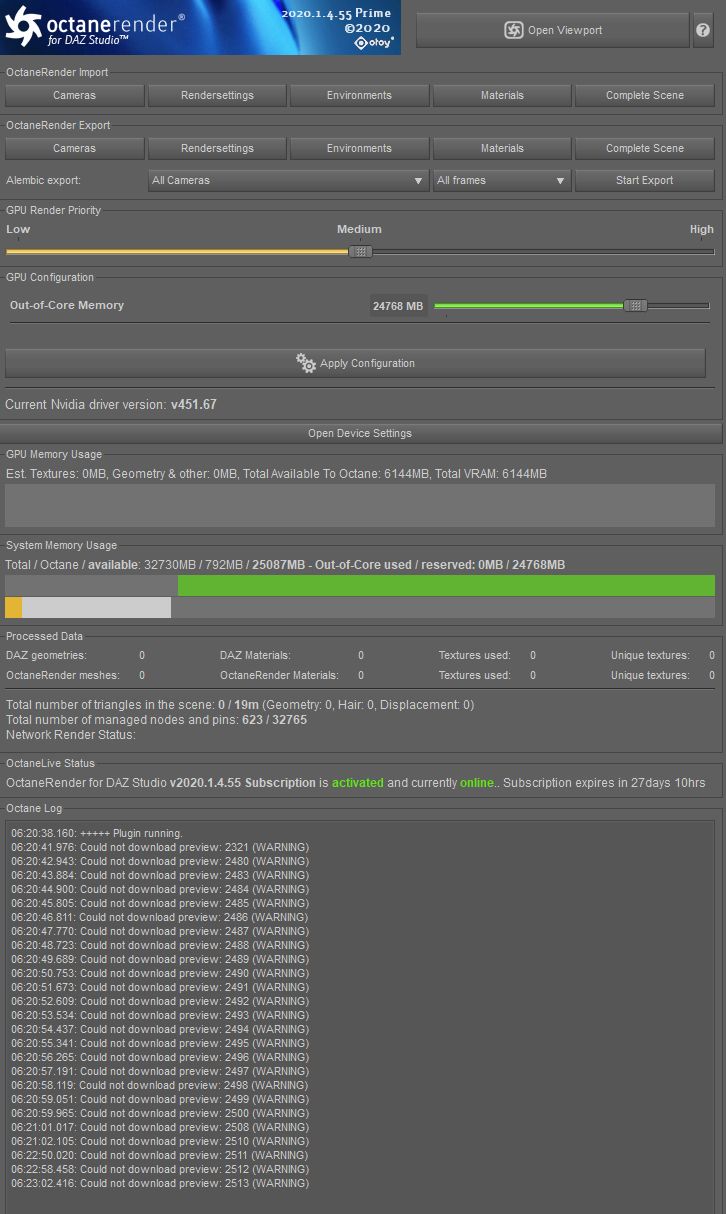Click the 'Network Render Status:' label
Image resolution: width=726 pixels, height=1214 pixels.
point(71,735)
